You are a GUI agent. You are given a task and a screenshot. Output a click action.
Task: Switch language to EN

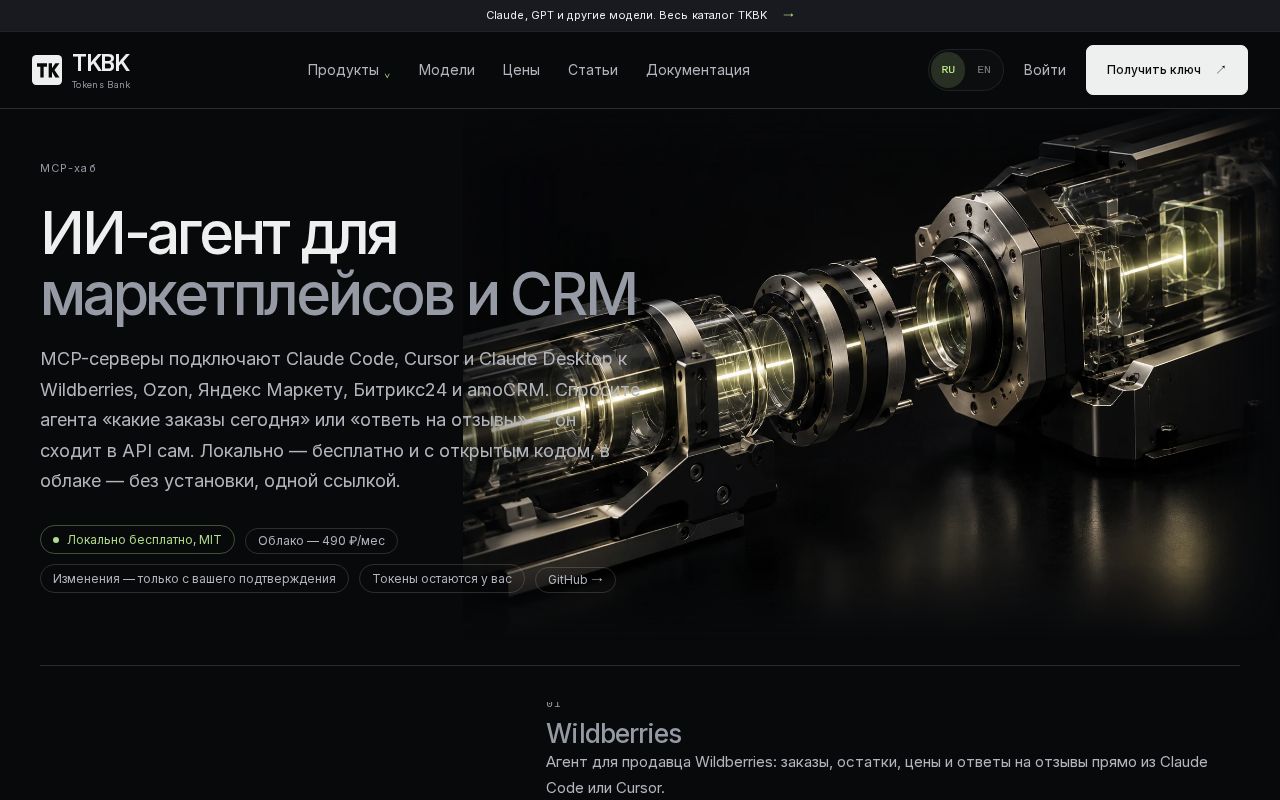tap(984, 70)
